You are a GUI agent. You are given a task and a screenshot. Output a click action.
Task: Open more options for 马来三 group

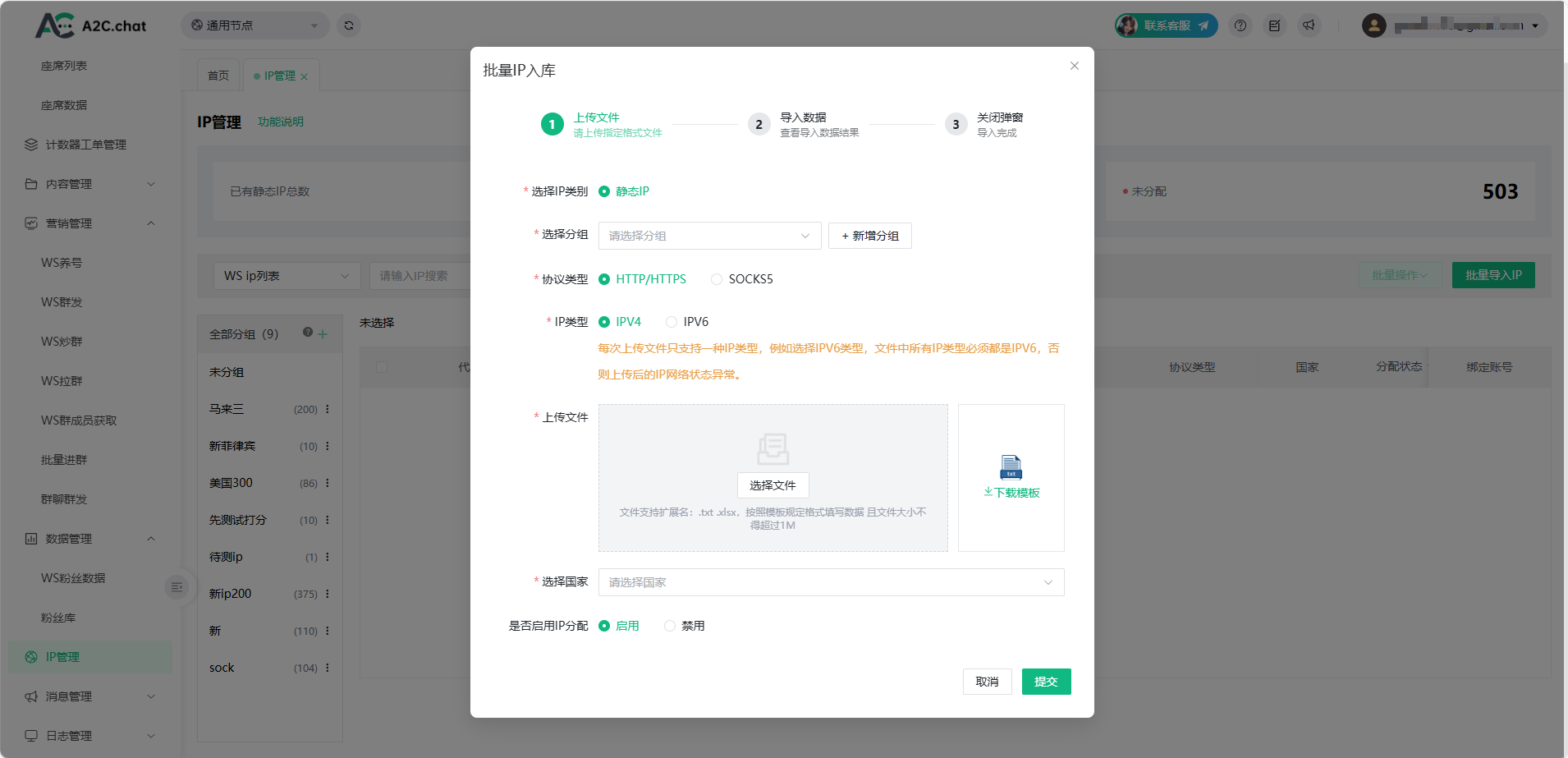(328, 409)
